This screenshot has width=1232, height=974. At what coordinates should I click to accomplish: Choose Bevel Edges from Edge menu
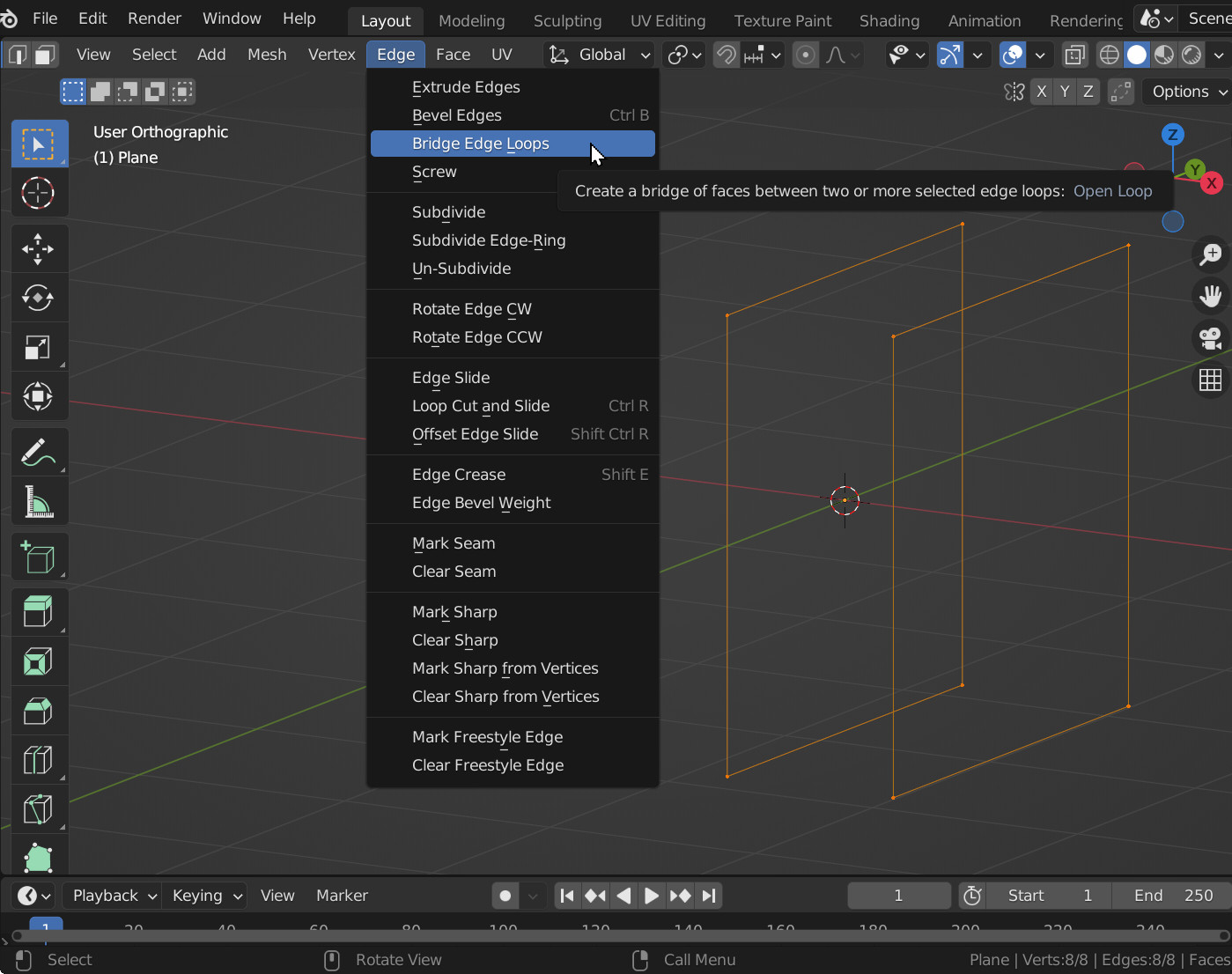(x=513, y=115)
